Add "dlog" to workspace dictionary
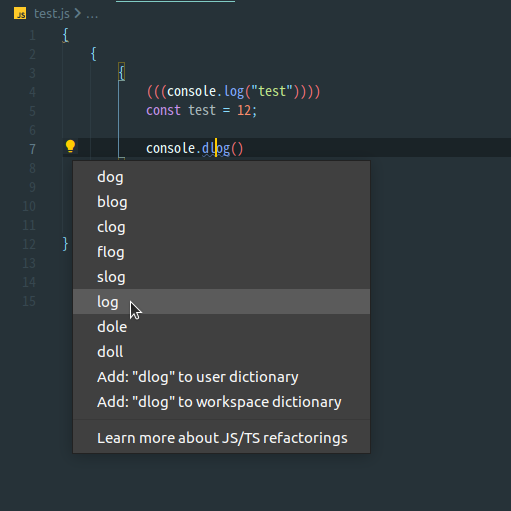 (x=221, y=402)
